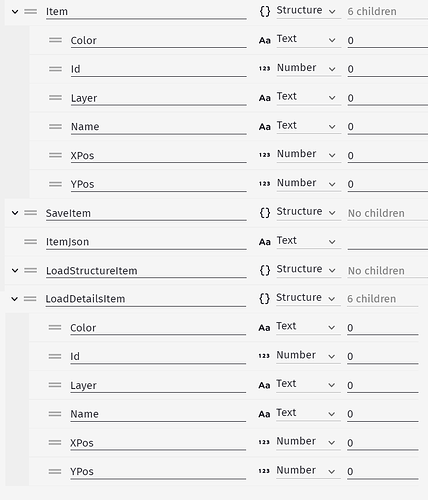
Task: Click curly braces icon for LoadDetailsItem
Action: point(264,298)
